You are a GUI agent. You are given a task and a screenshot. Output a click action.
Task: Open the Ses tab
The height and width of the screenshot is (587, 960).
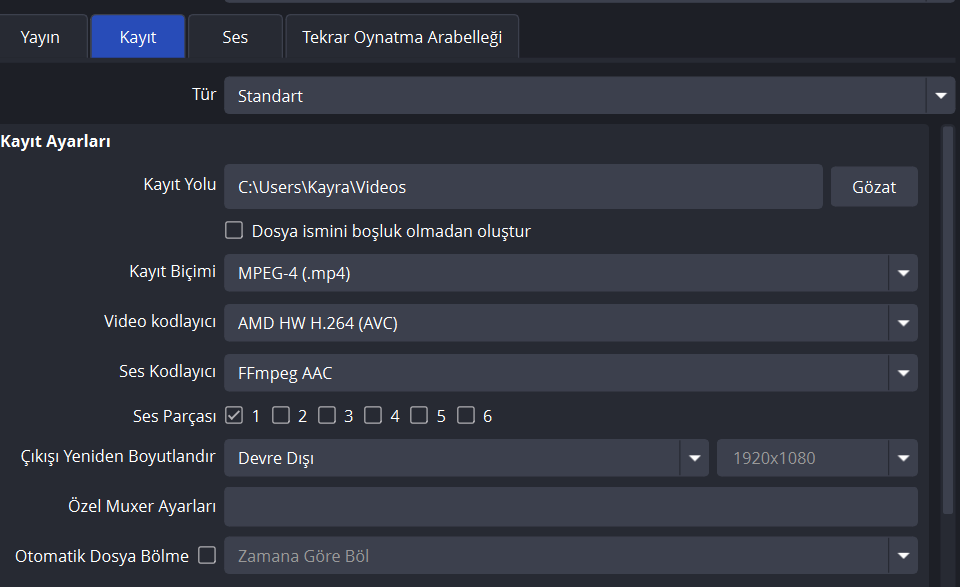[235, 38]
